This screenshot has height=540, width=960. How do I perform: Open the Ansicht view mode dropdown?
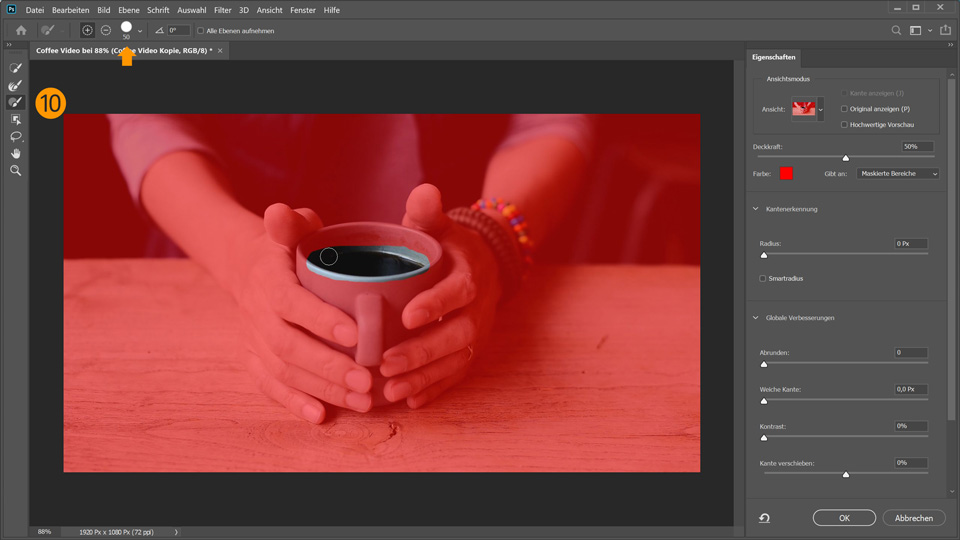pyautogui.click(x=820, y=110)
